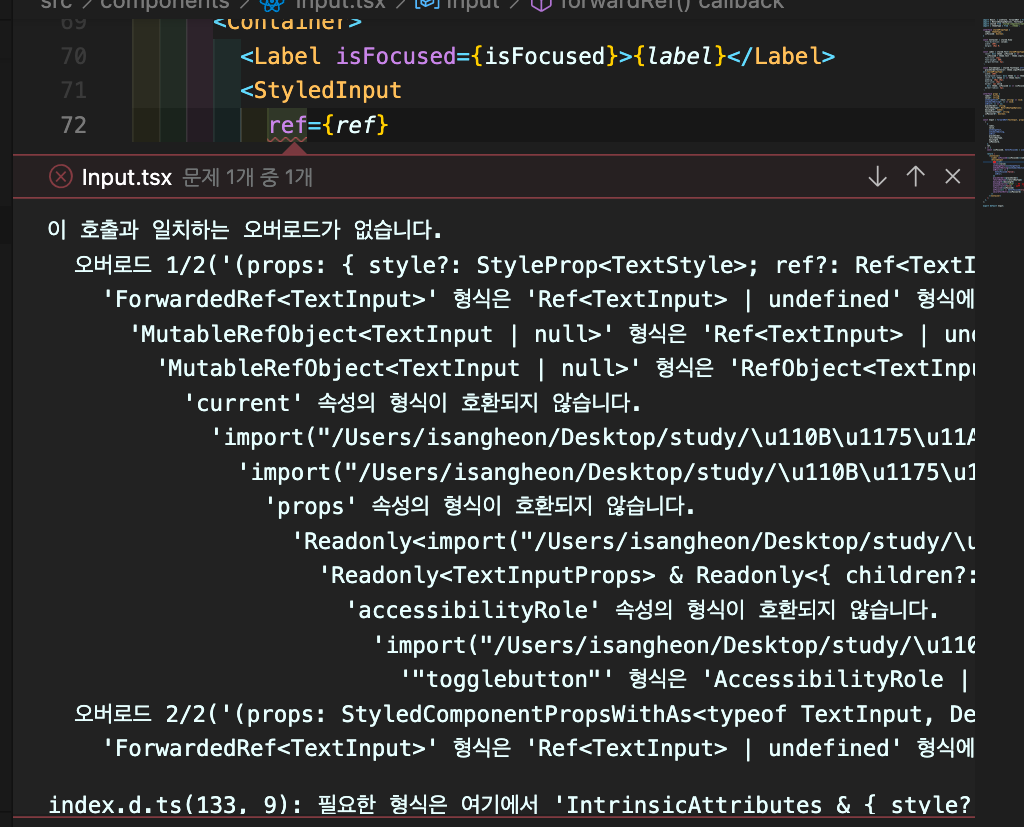
Task: Click the StyledInput tag on line 71
Action: click(321, 90)
